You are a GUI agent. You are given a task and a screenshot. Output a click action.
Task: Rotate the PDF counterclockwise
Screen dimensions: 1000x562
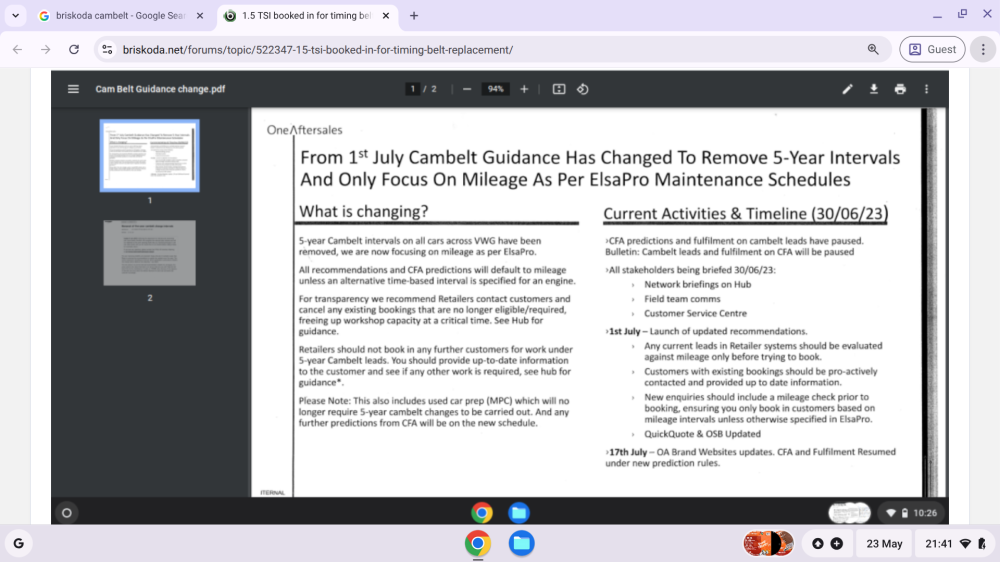583,89
